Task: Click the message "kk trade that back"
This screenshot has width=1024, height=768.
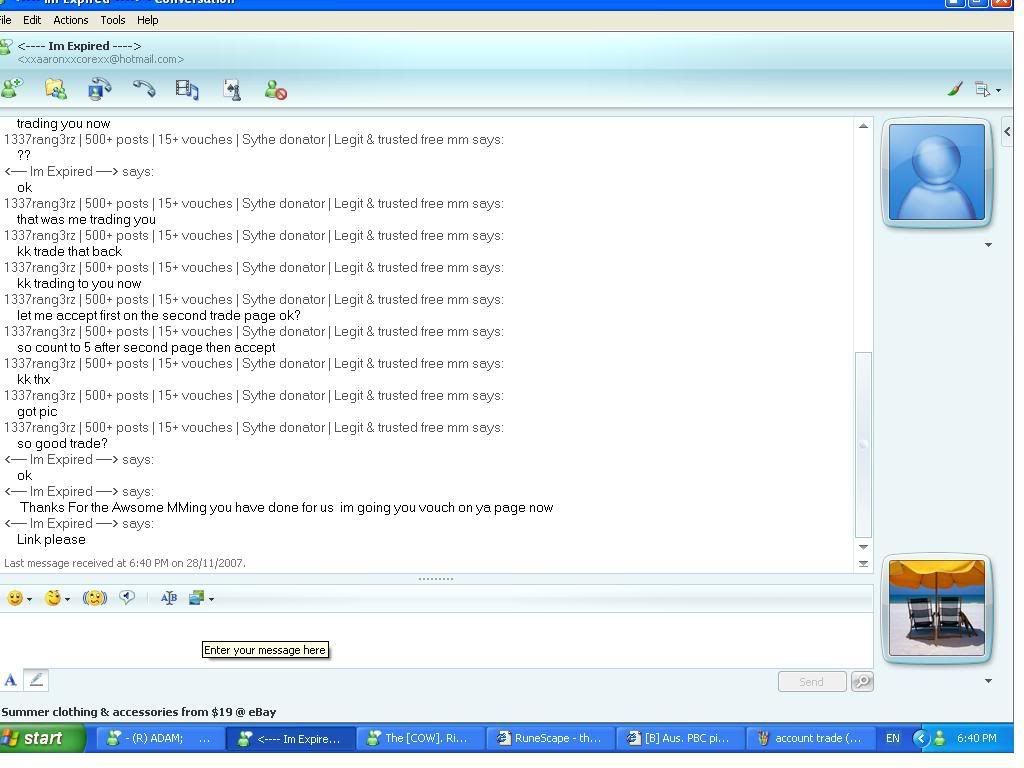Action: [x=69, y=251]
